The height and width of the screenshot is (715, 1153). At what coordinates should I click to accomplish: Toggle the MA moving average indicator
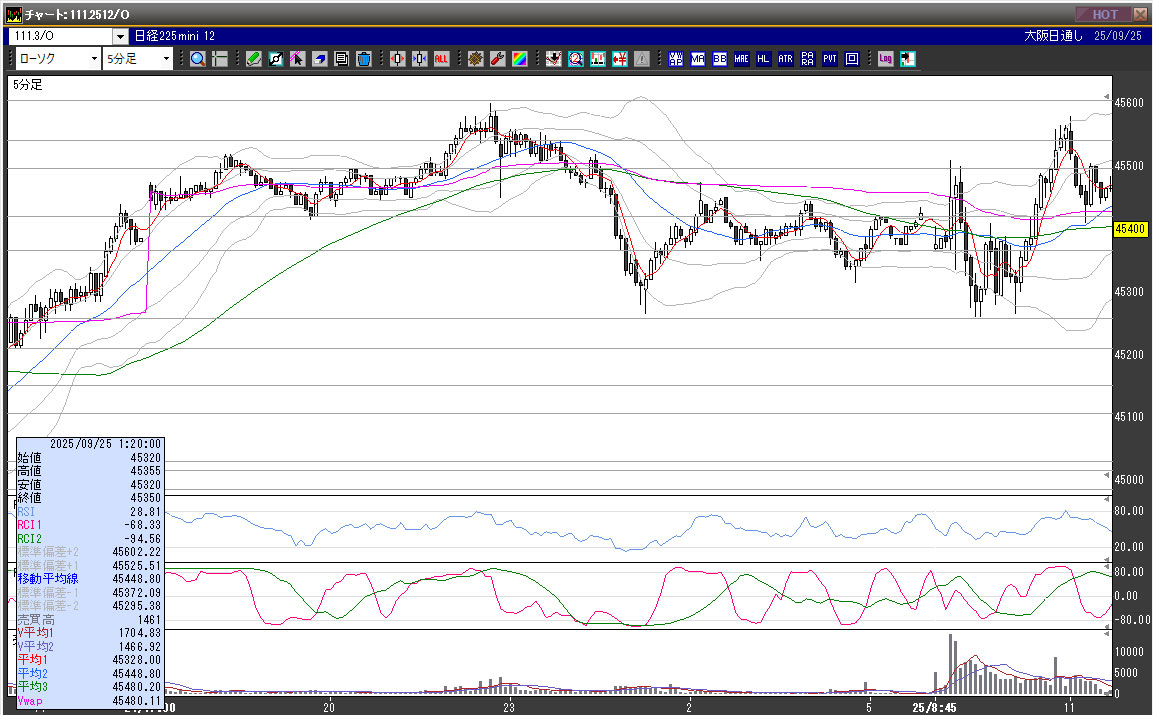697,59
